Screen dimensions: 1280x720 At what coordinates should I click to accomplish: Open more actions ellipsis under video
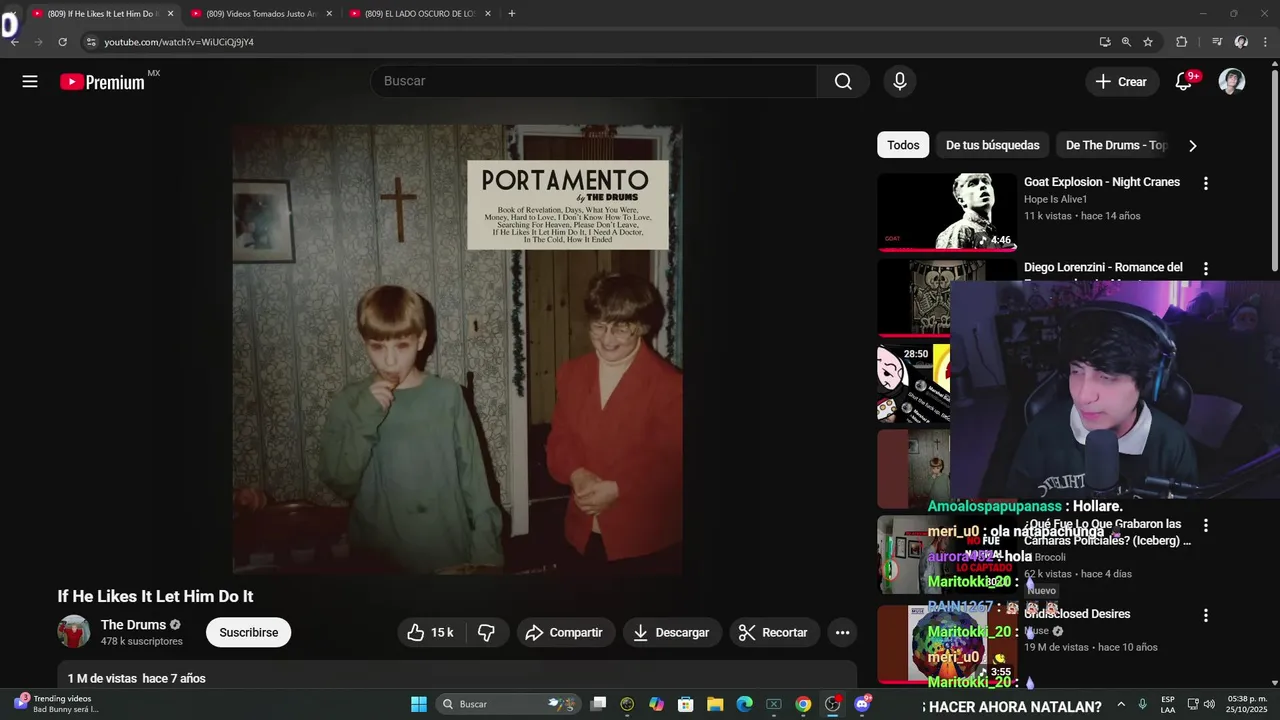[x=842, y=632]
